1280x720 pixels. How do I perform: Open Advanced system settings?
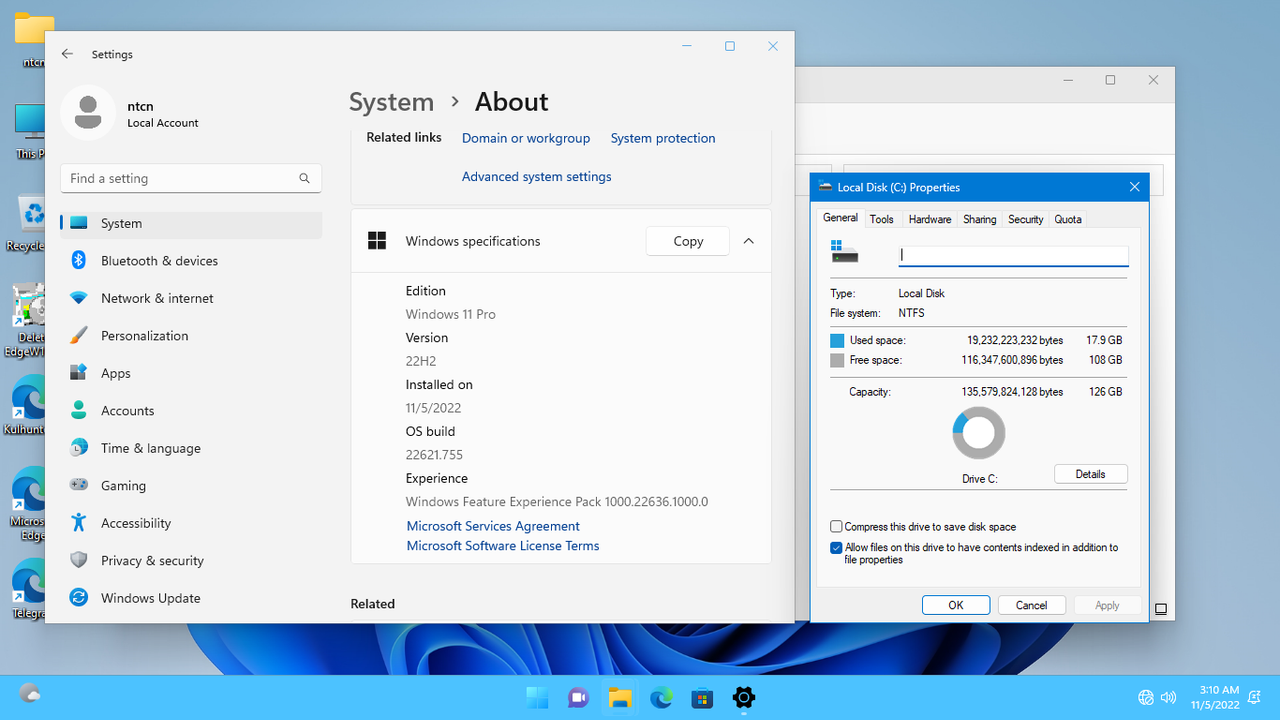pos(537,176)
